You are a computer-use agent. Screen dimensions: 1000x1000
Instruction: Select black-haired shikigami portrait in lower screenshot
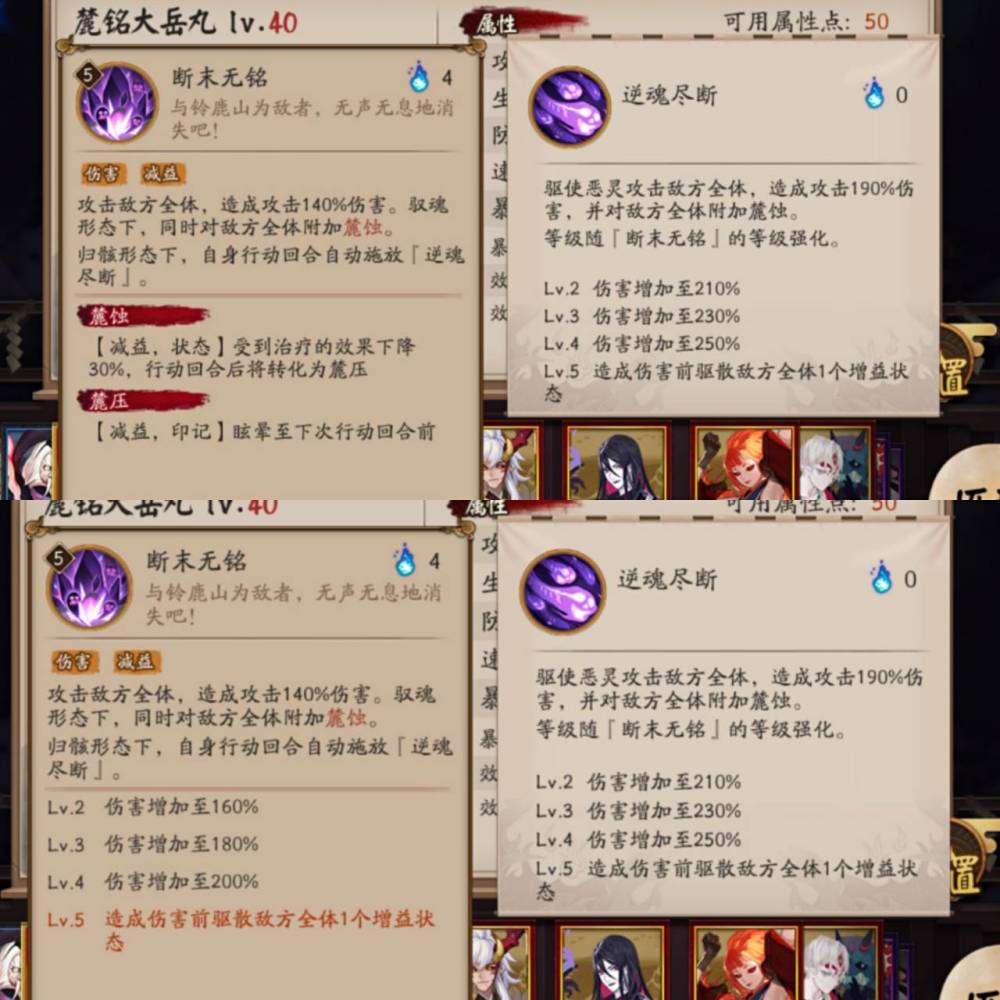pos(612,962)
